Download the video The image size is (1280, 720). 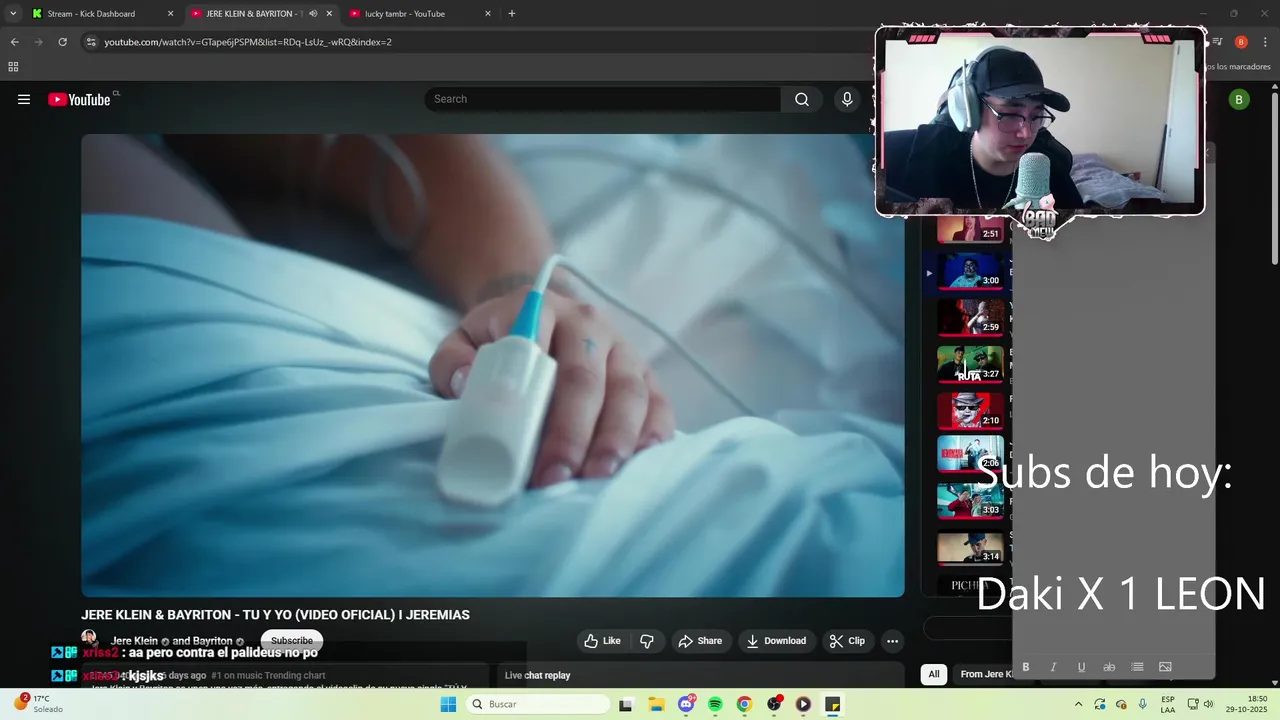tap(776, 641)
